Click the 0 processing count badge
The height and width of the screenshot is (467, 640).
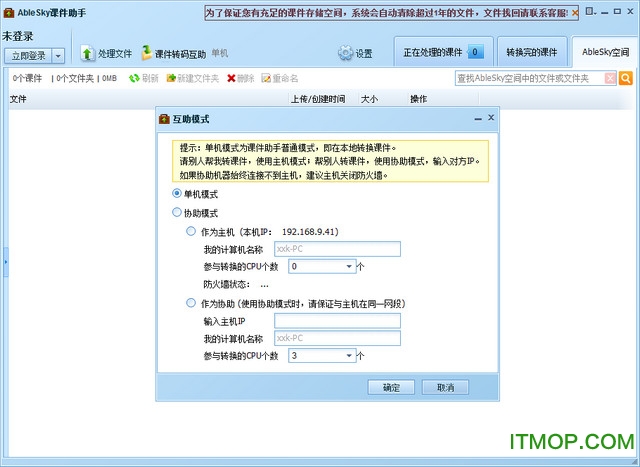point(475,52)
